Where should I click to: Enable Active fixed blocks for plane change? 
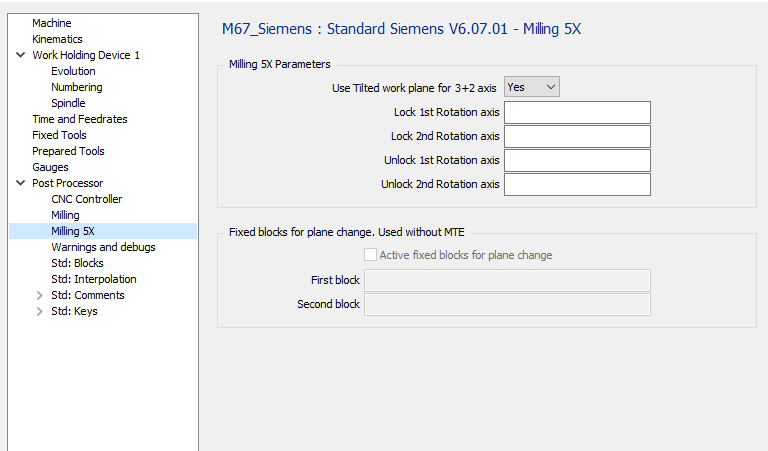click(371, 255)
